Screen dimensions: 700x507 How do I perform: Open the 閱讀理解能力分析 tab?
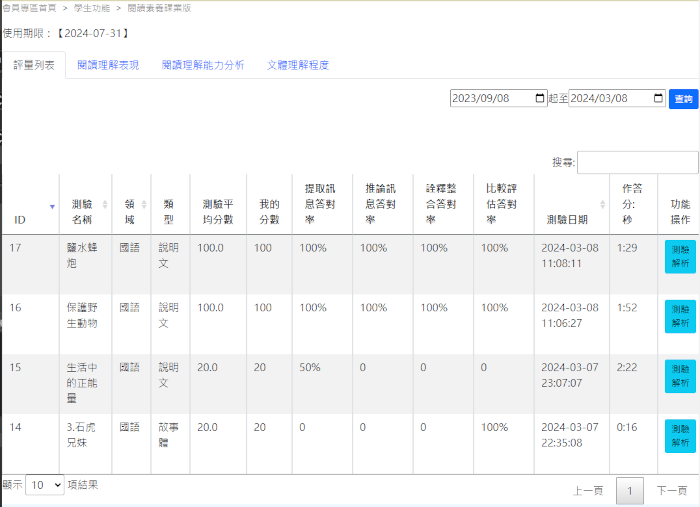(x=202, y=65)
